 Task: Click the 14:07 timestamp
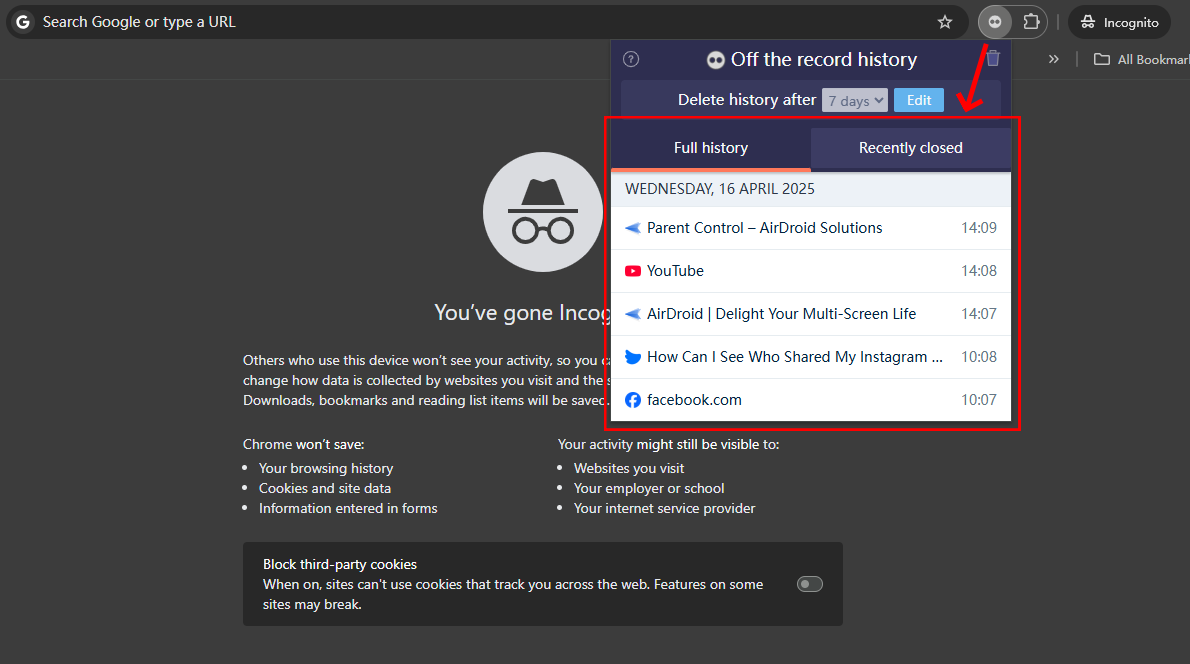pyautogui.click(x=979, y=313)
